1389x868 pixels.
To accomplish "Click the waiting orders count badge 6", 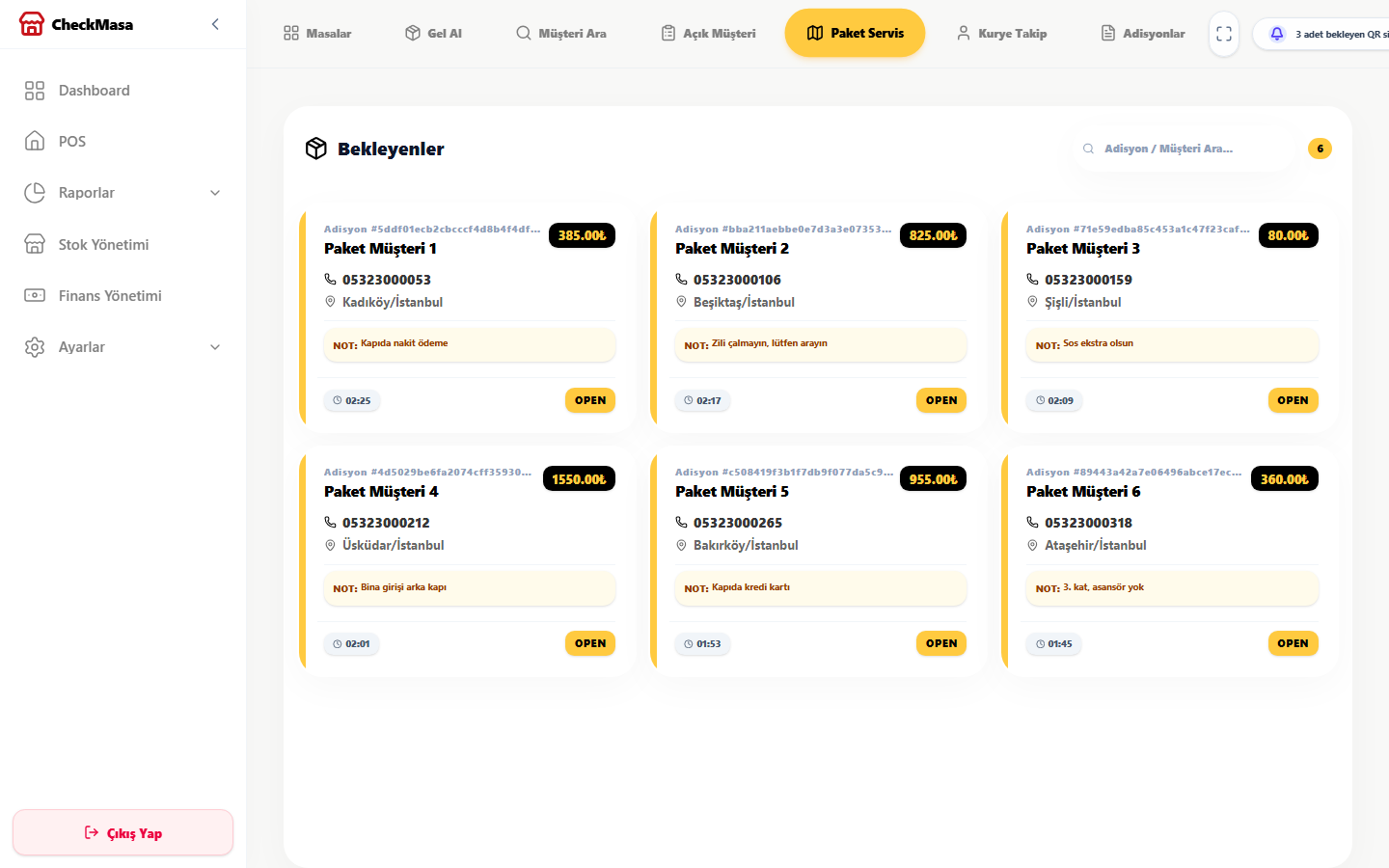I will tap(1320, 149).
